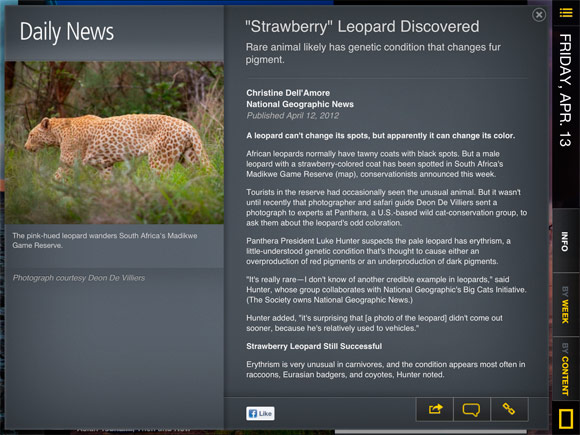Click the Strawberry Leopard Still Successful subheading
The width and height of the screenshot is (580, 435).
pos(314,346)
